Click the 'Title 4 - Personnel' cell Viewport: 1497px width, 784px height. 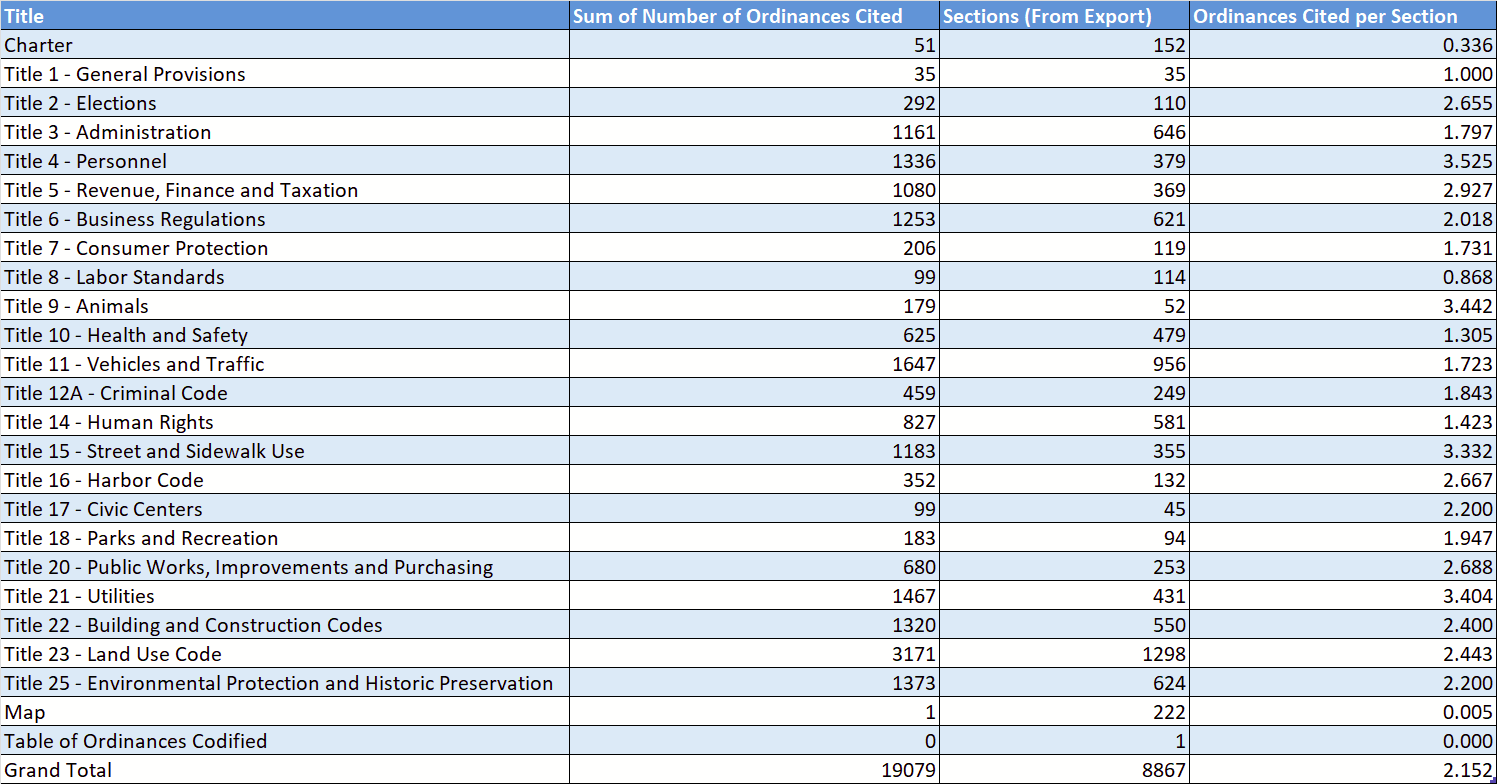pos(285,161)
